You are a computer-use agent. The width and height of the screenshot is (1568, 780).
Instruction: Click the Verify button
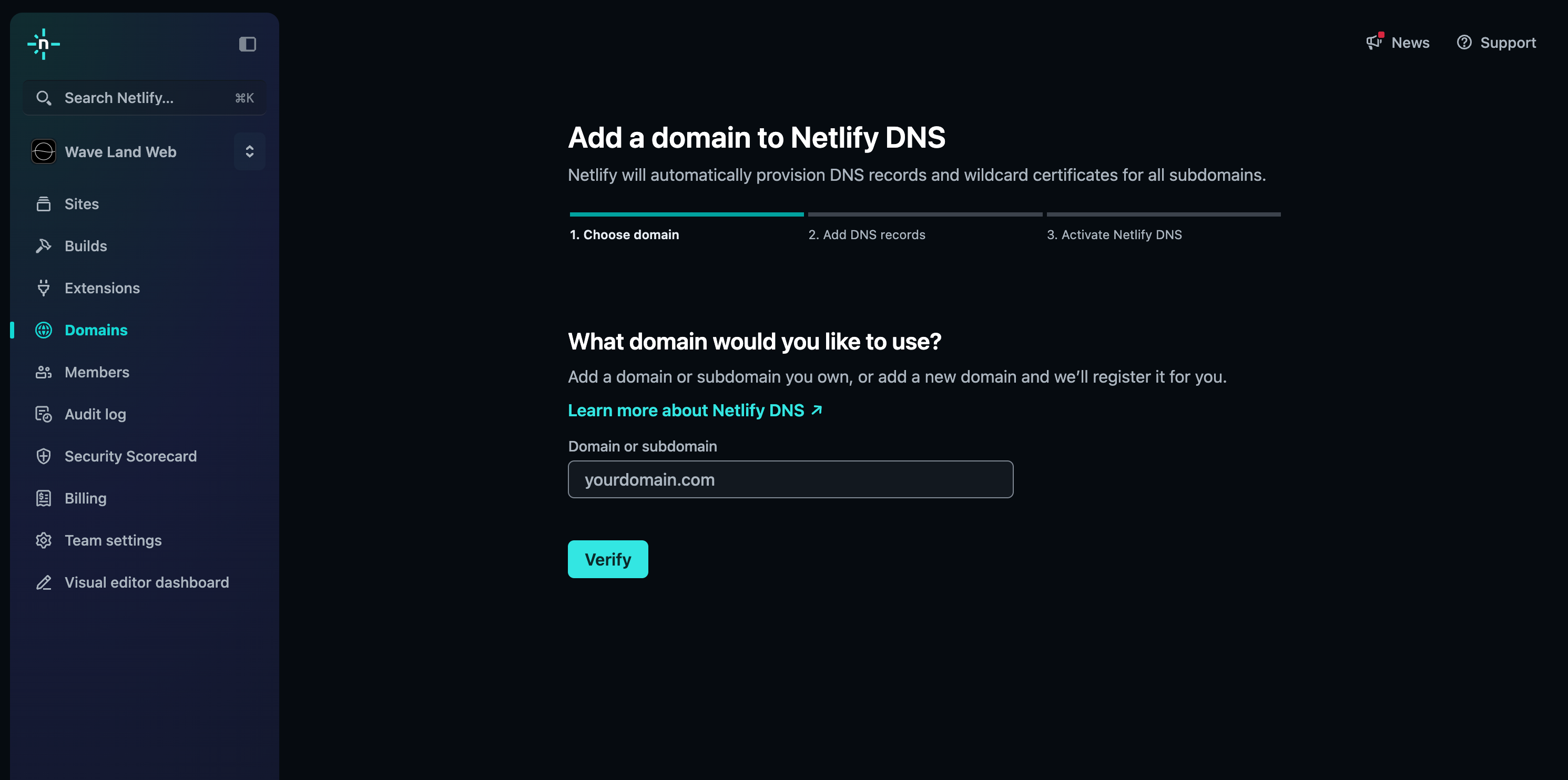pos(608,559)
